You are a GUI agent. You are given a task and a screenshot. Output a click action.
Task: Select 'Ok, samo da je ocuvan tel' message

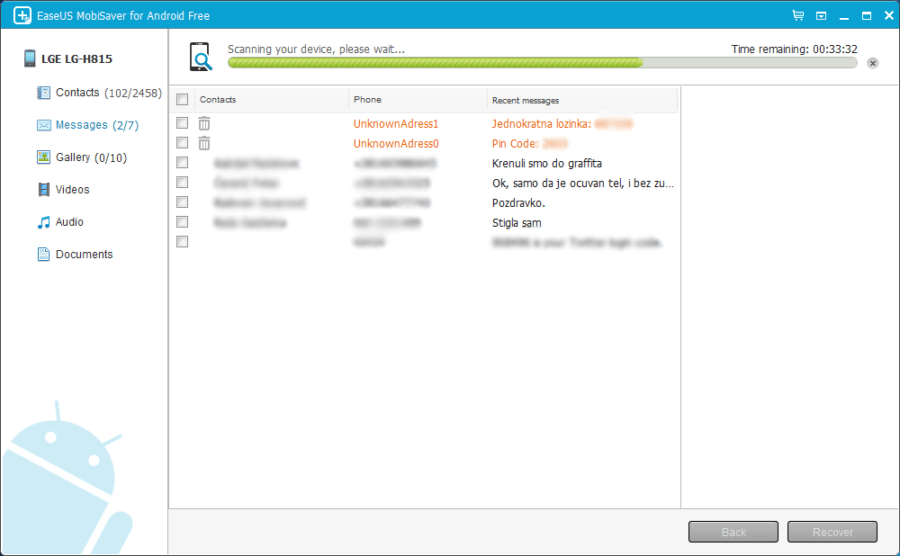coord(583,183)
